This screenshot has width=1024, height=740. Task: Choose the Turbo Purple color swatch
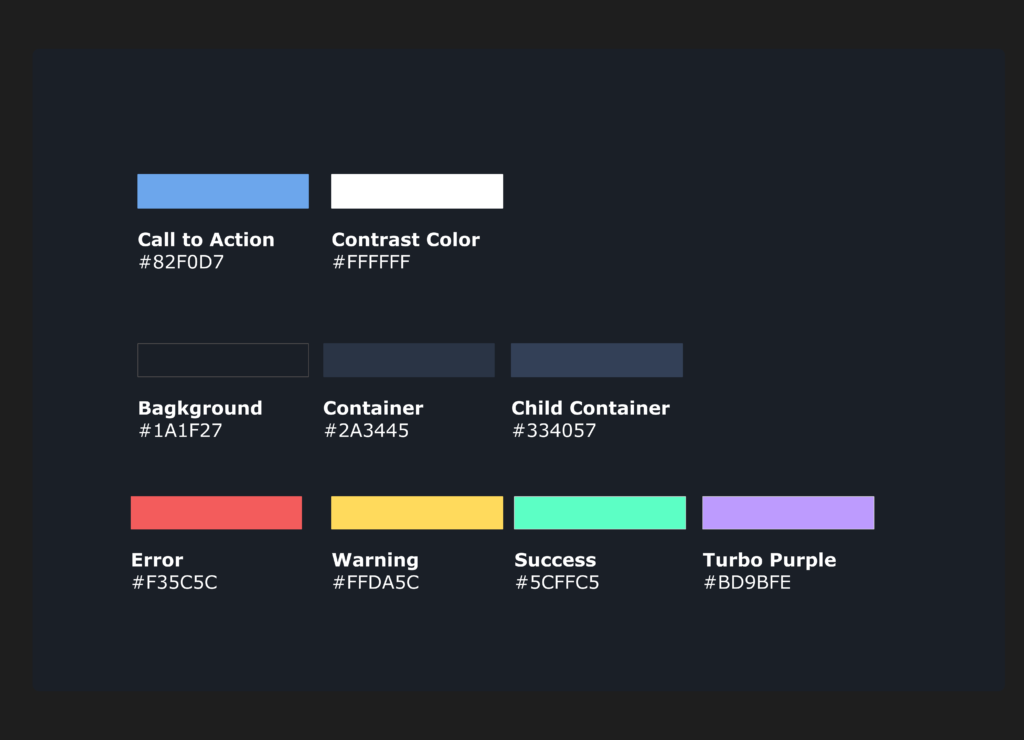(x=787, y=512)
